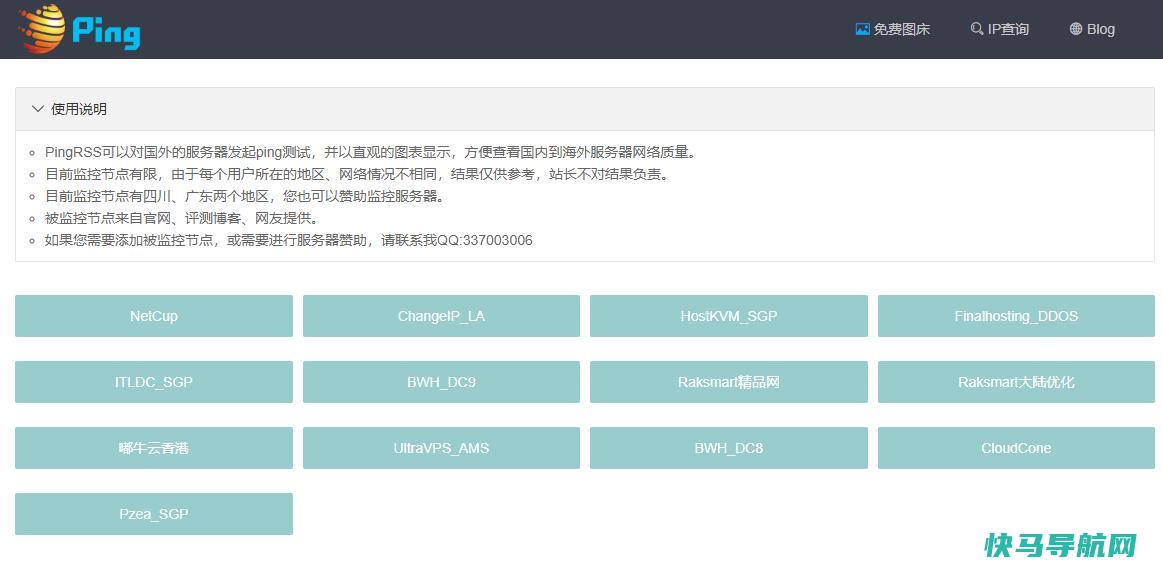Choose the BWH_DC9 node
This screenshot has height=567, width=1163.
441,382
